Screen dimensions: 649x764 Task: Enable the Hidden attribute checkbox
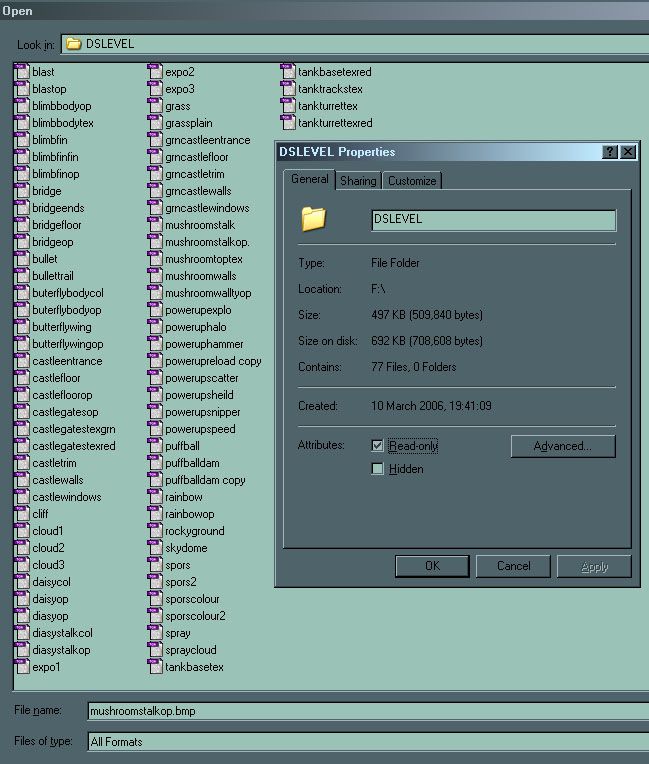377,469
